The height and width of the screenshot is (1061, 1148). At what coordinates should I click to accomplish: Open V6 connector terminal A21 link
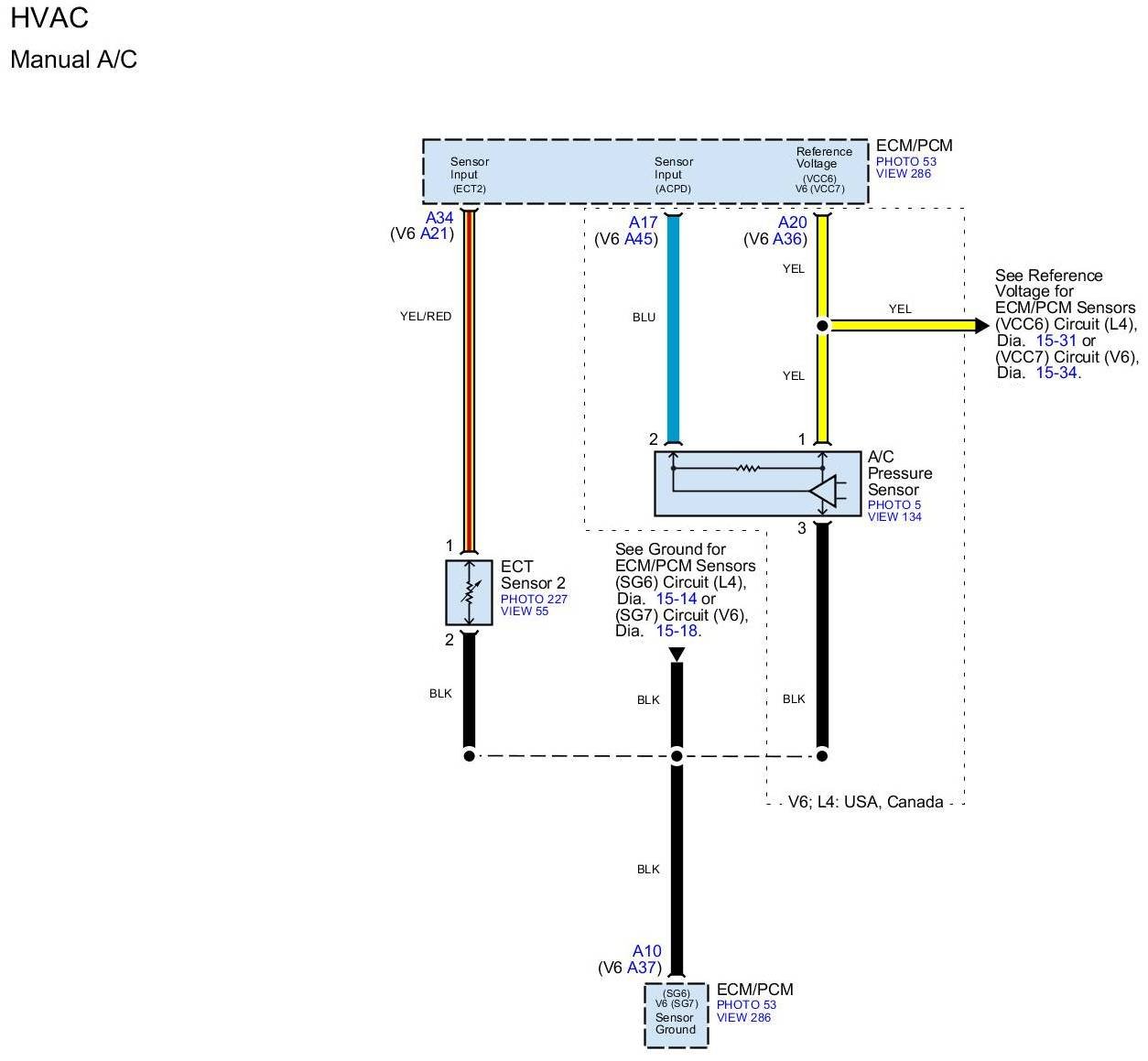pos(435,233)
